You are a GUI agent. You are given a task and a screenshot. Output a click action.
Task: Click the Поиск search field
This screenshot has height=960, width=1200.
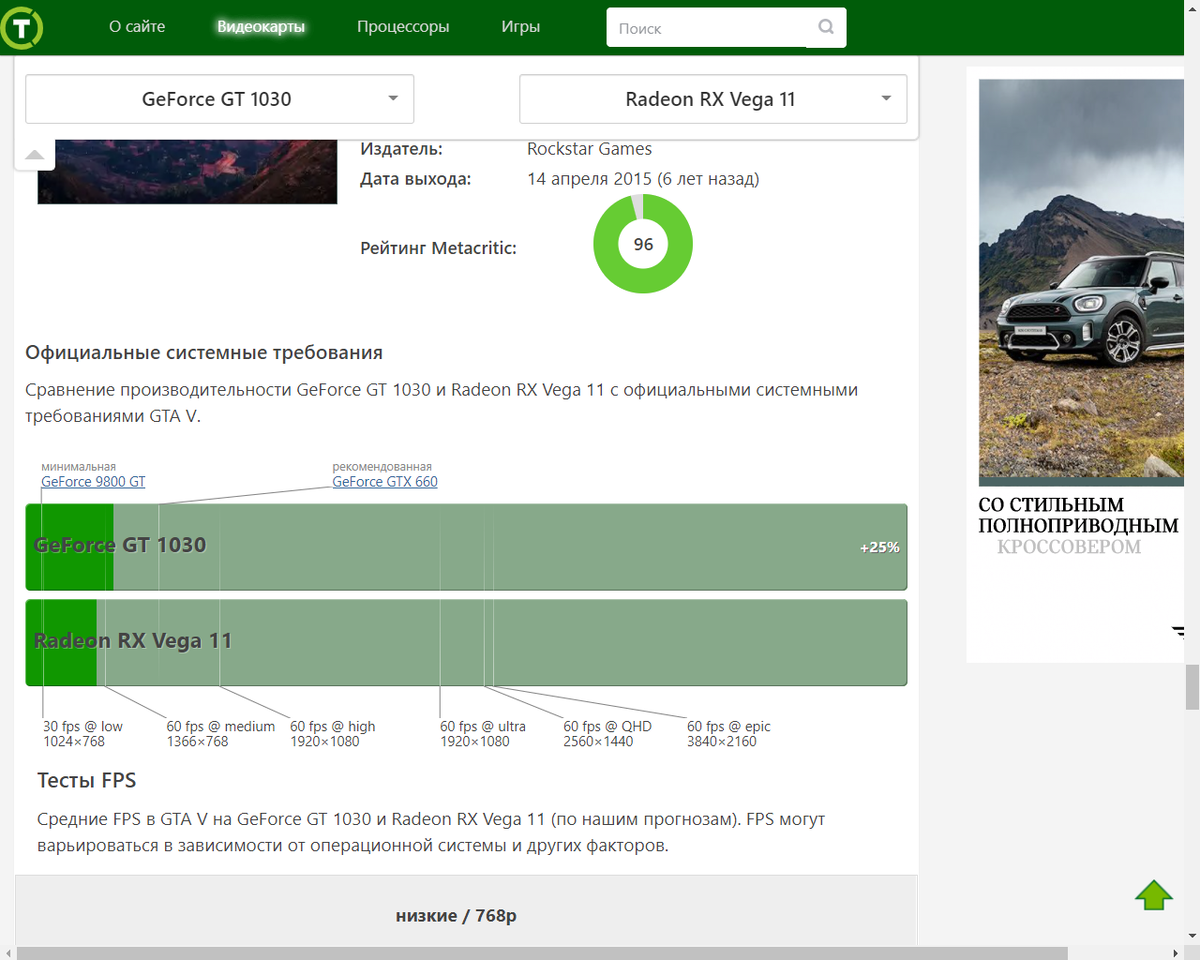tap(707, 28)
